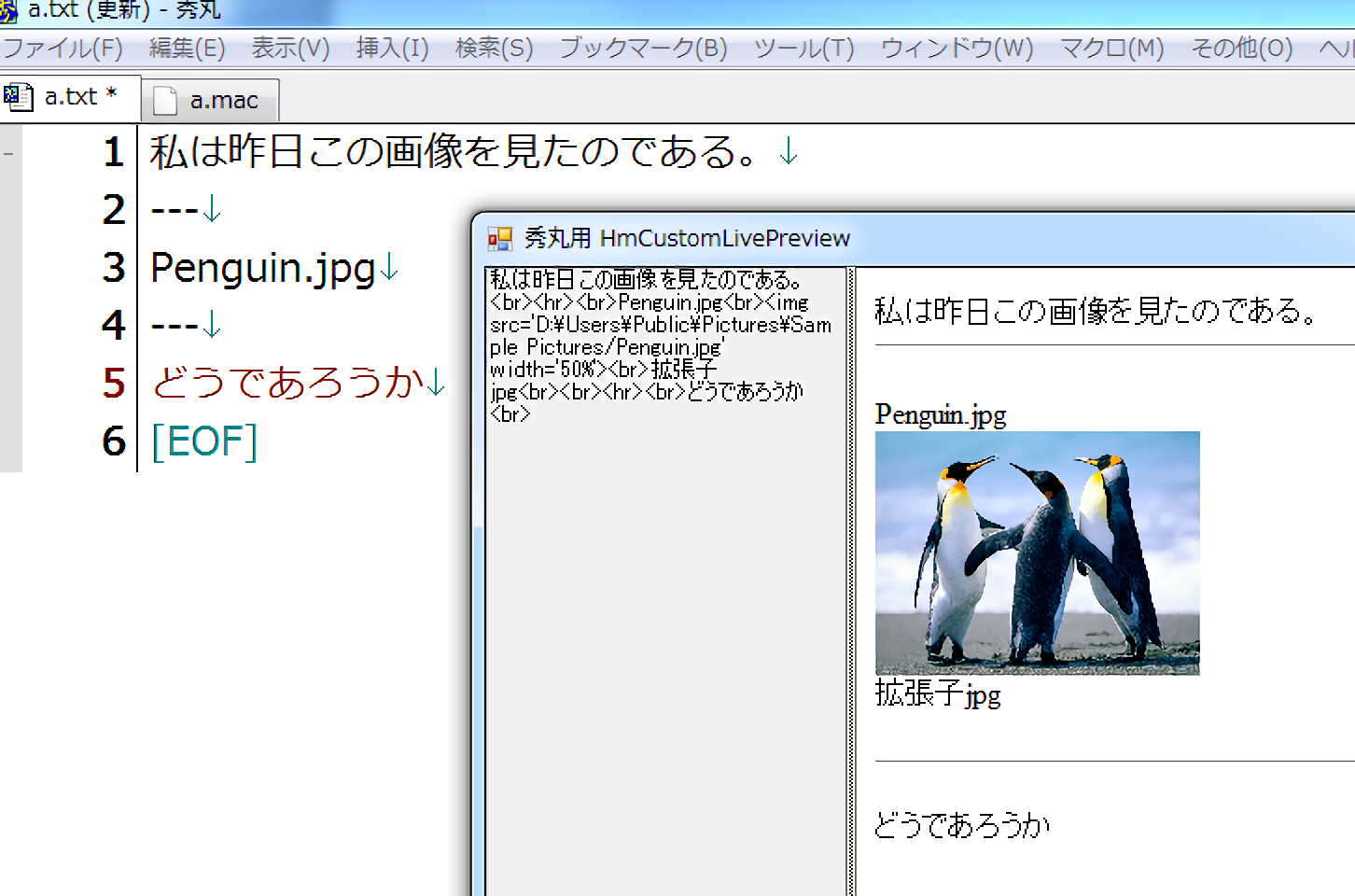Image resolution: width=1355 pixels, height=896 pixels.
Task: Click line number 3 in the gutter
Action: point(113,268)
